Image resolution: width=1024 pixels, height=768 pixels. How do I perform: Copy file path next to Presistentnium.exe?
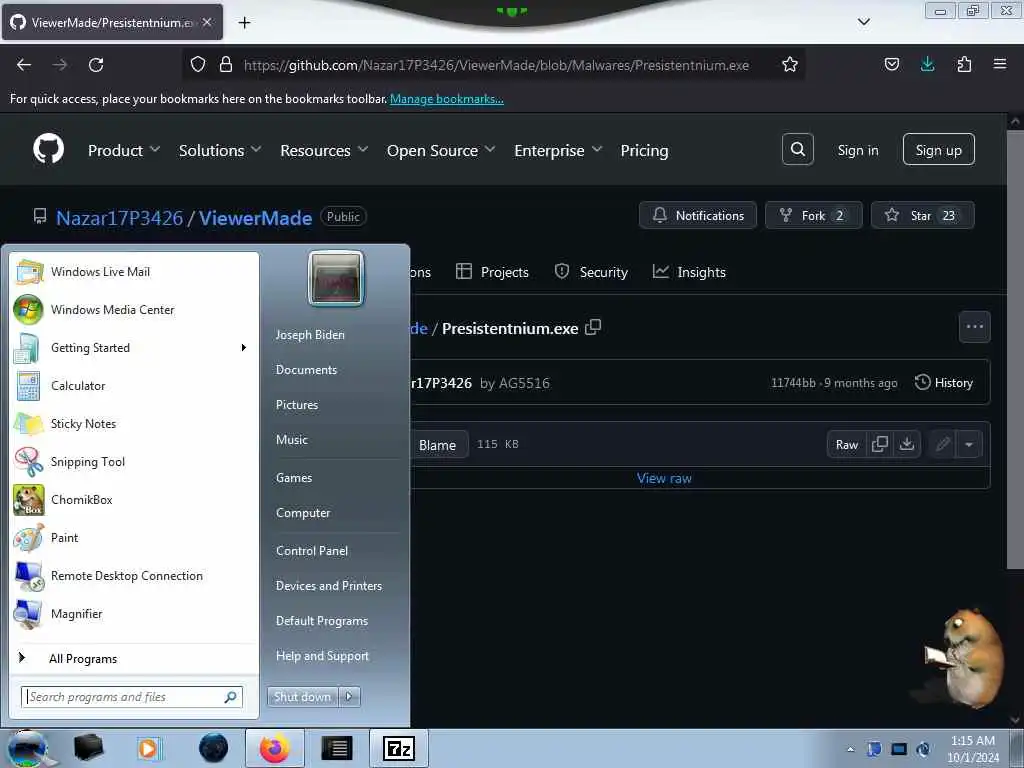[x=593, y=327]
